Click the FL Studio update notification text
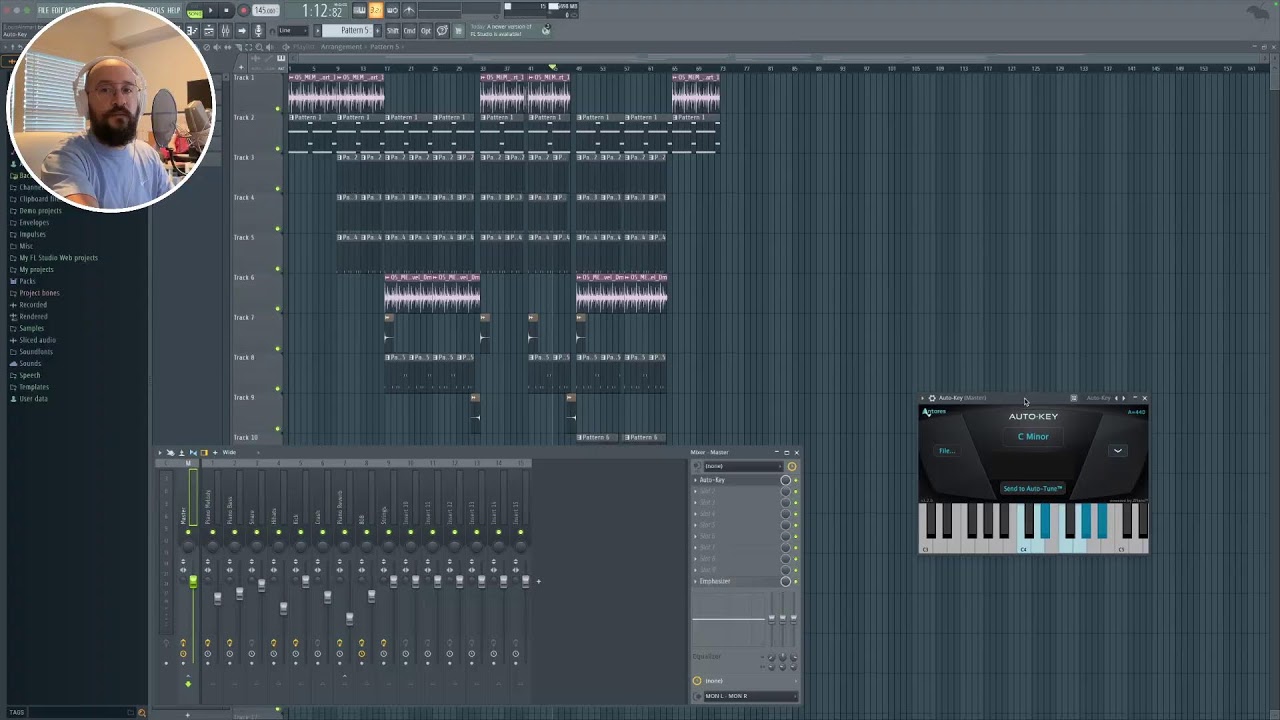This screenshot has width=1280, height=720. pyautogui.click(x=501, y=31)
